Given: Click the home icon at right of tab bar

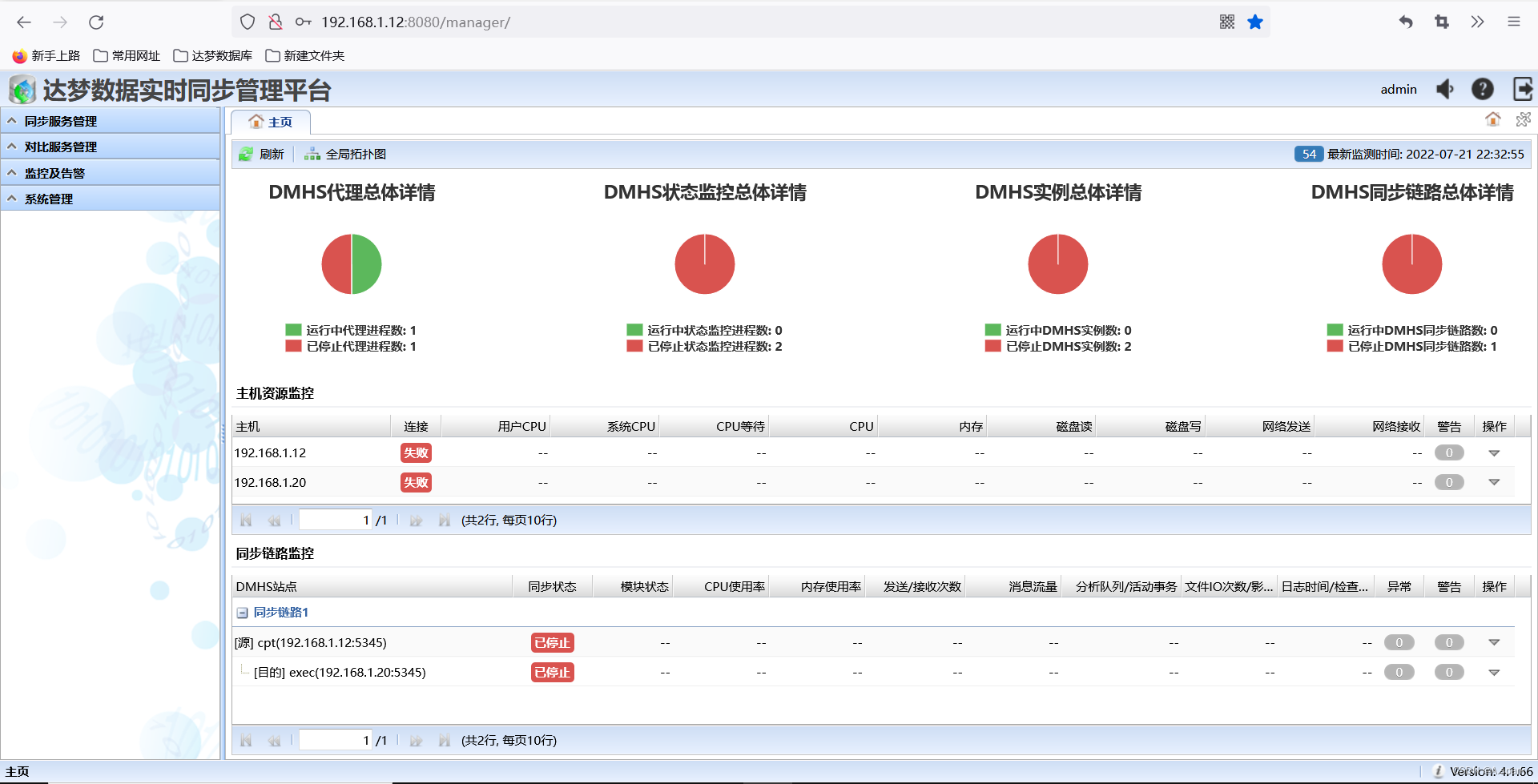Looking at the screenshot, I should pyautogui.click(x=1493, y=119).
